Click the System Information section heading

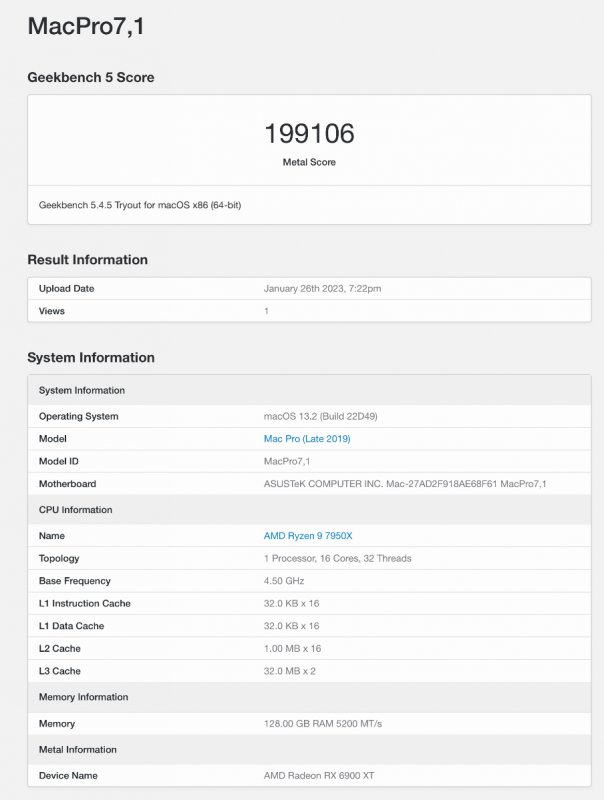click(91, 358)
